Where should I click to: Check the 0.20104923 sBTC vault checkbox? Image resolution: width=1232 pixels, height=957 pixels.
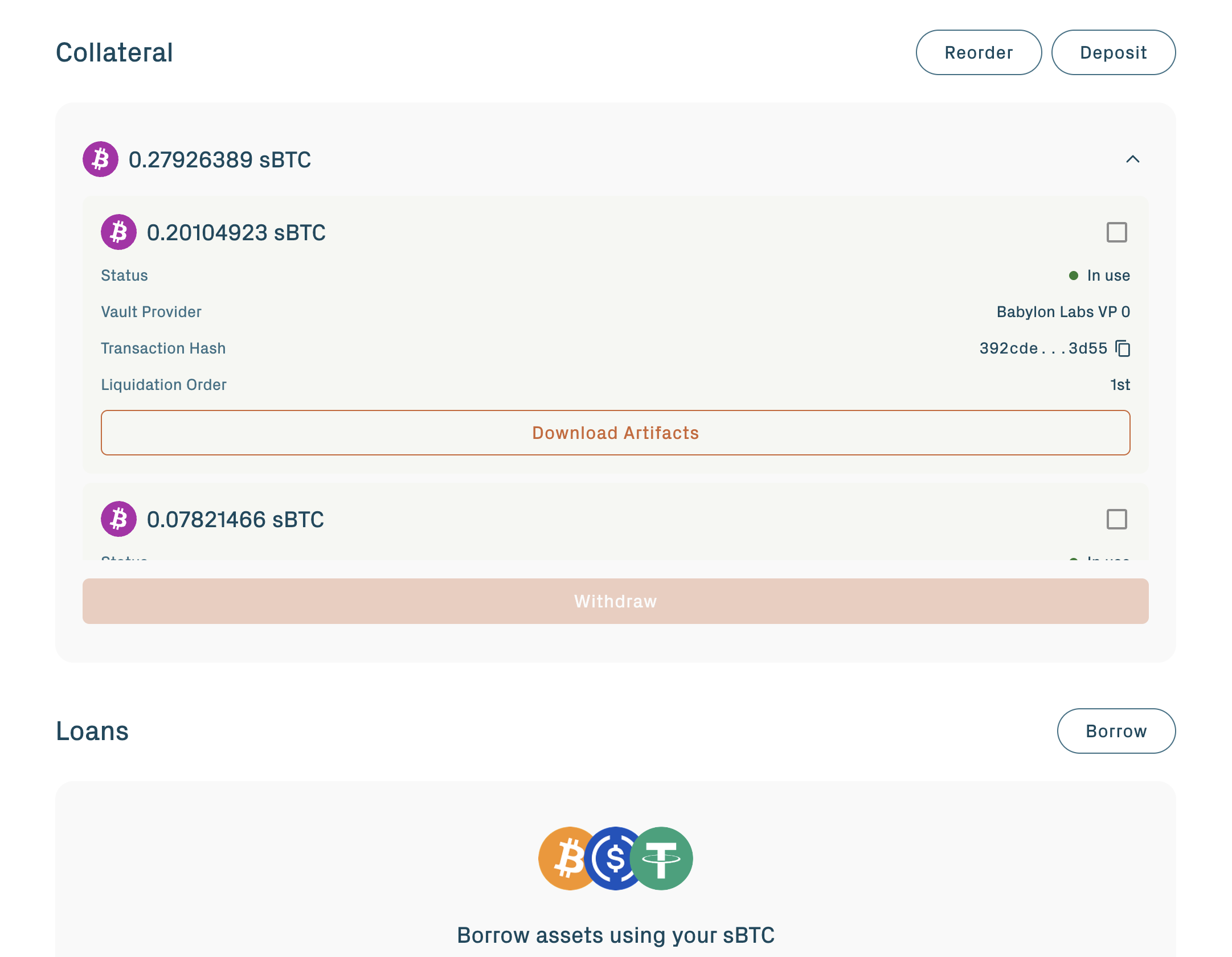[1116, 232]
